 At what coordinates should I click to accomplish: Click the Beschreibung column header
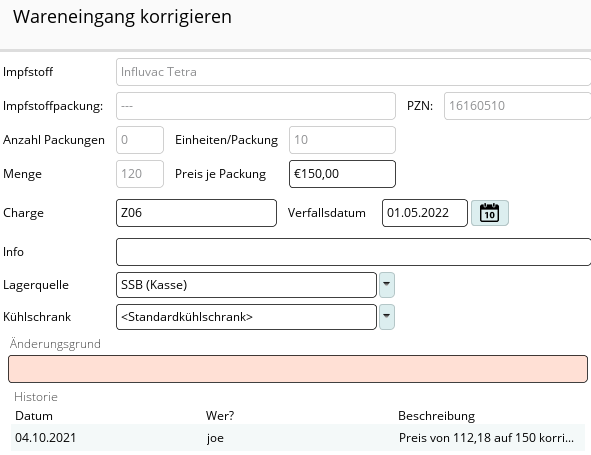tap(436, 416)
